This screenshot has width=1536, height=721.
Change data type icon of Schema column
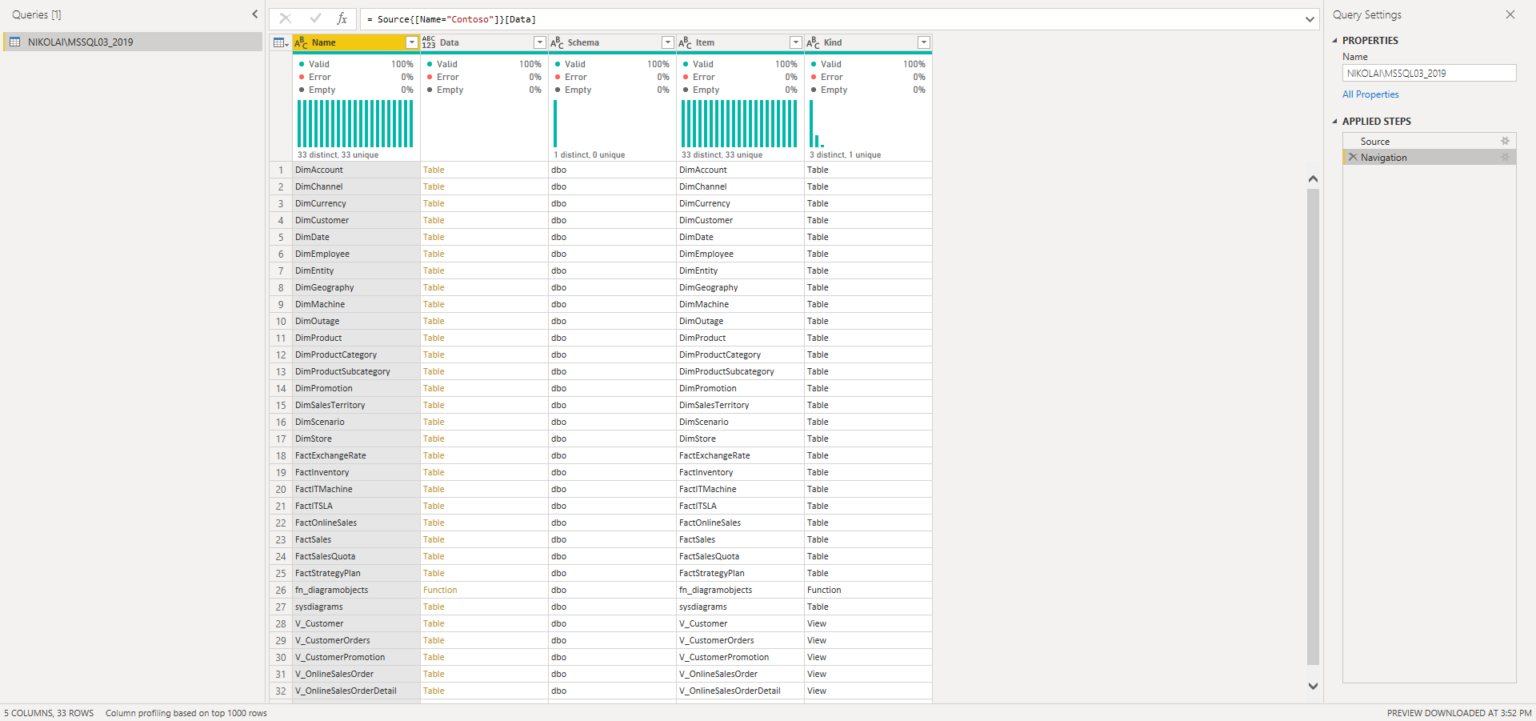point(557,43)
